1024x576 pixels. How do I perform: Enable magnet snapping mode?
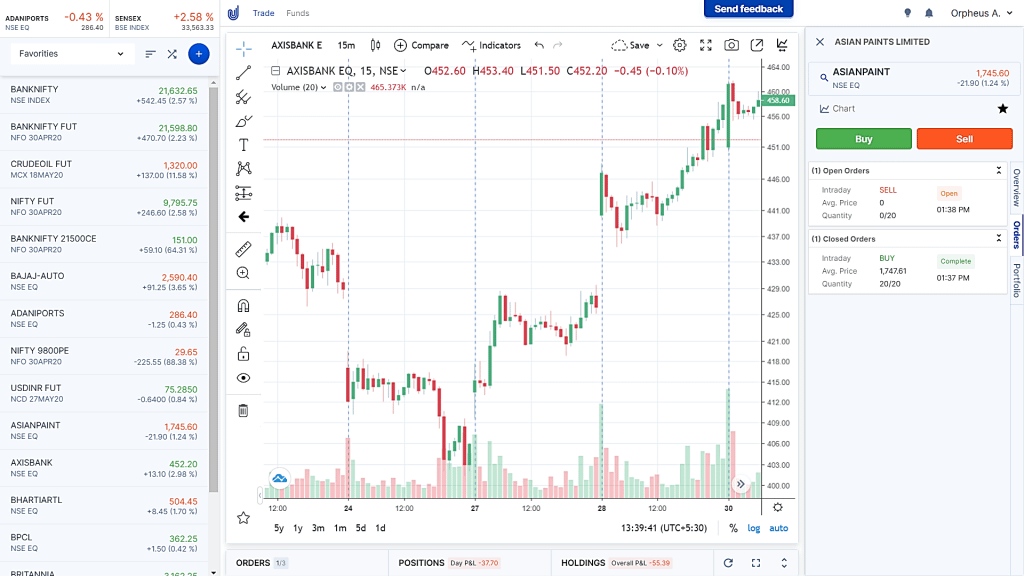(x=243, y=305)
